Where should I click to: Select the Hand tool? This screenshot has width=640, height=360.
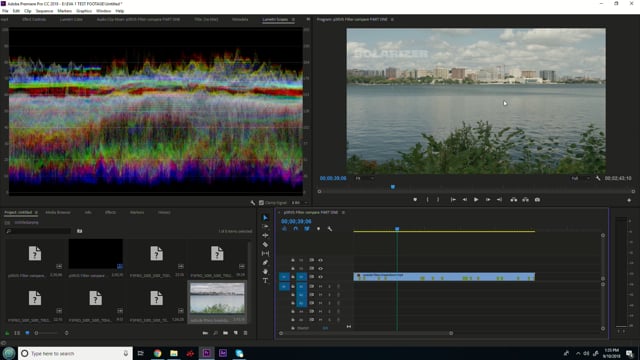click(265, 271)
